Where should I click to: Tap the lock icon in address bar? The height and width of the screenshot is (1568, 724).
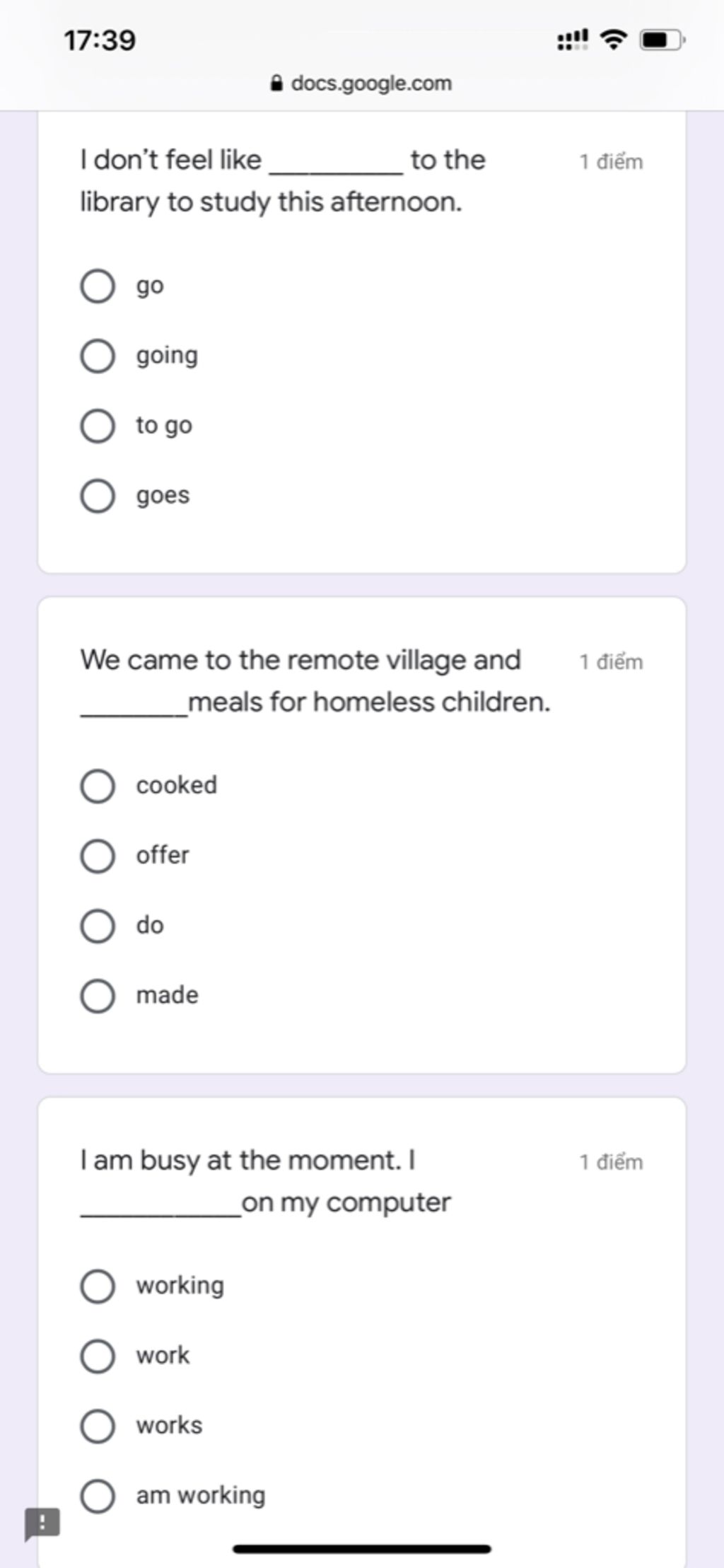coord(278,84)
